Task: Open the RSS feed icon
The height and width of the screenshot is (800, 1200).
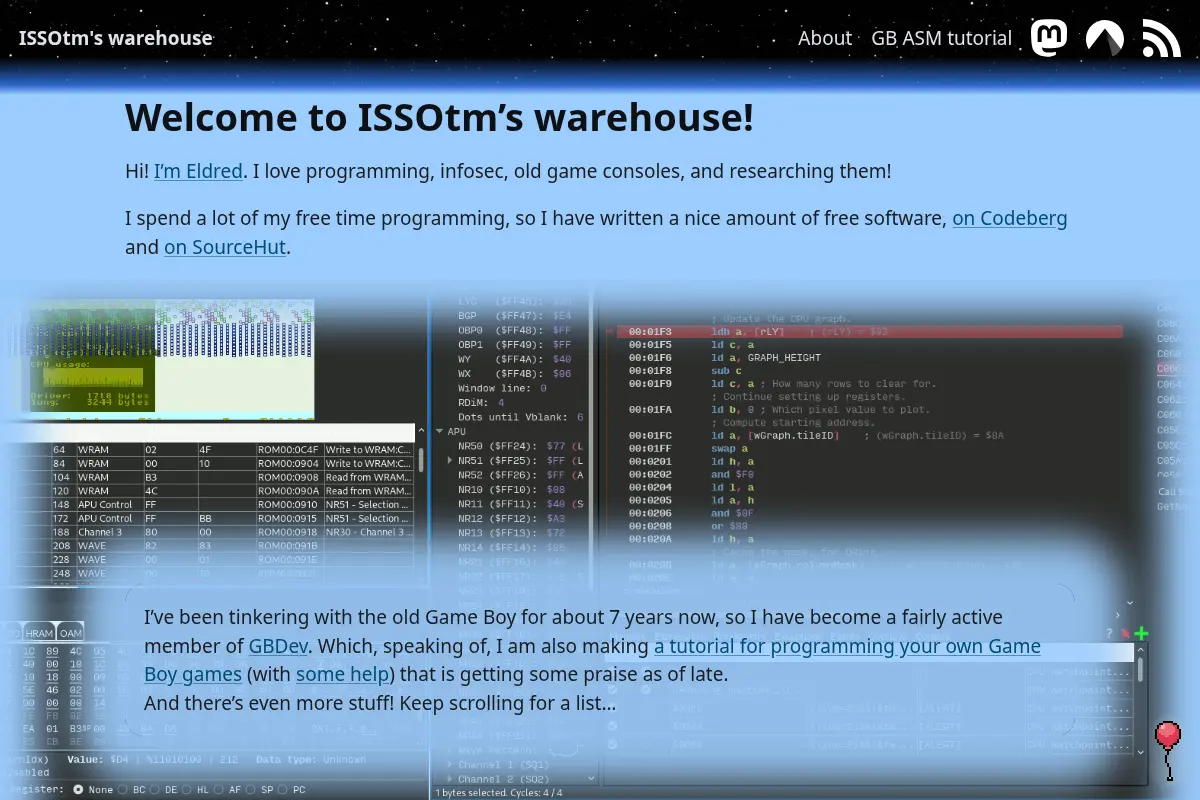Action: [1161, 38]
